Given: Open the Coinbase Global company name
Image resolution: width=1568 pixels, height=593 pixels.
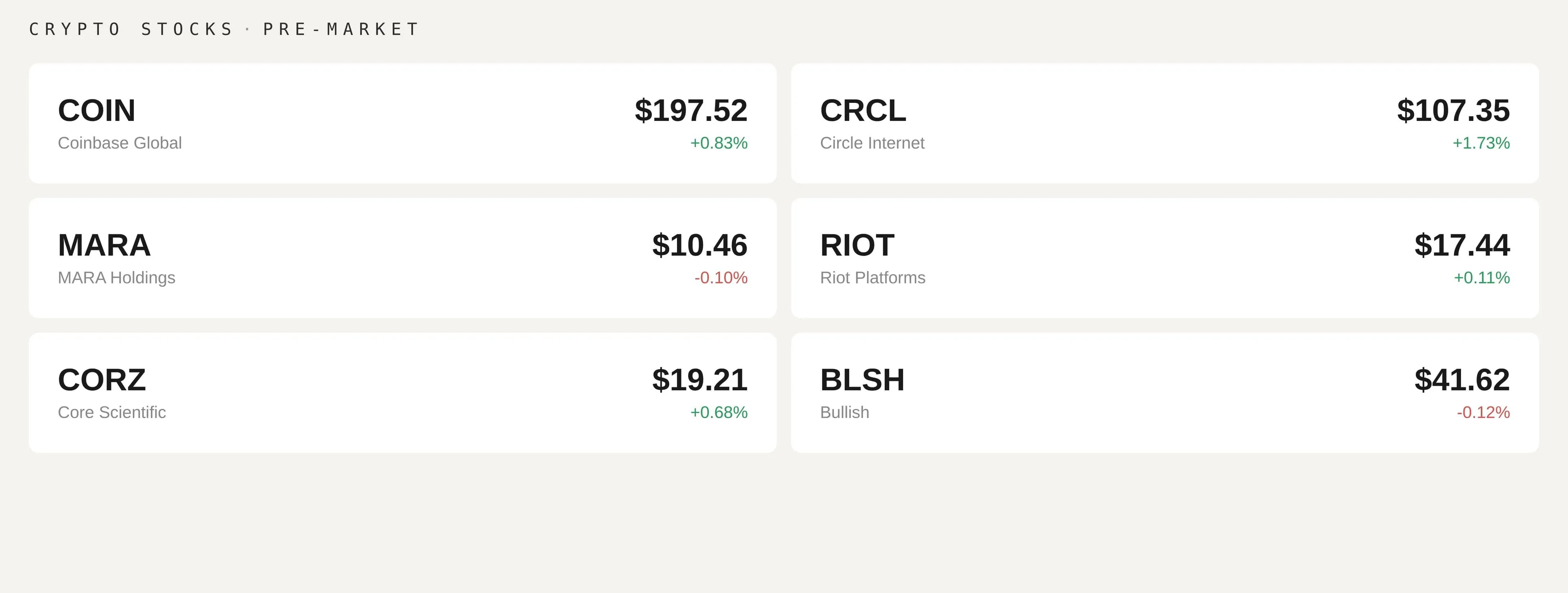Looking at the screenshot, I should coord(120,143).
